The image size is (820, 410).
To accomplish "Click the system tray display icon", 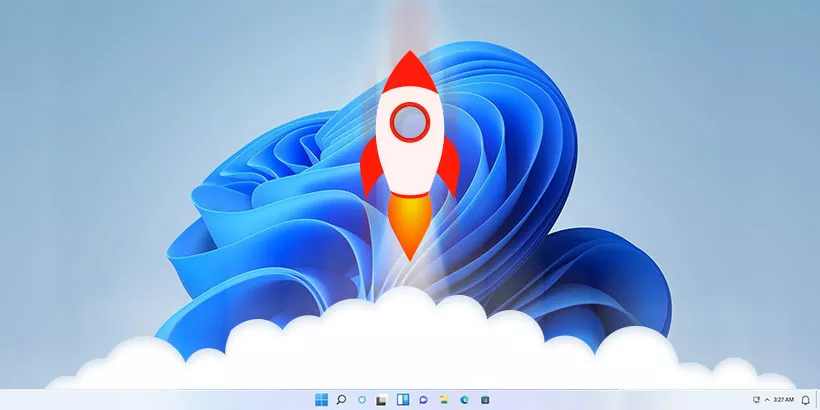I will (756, 400).
